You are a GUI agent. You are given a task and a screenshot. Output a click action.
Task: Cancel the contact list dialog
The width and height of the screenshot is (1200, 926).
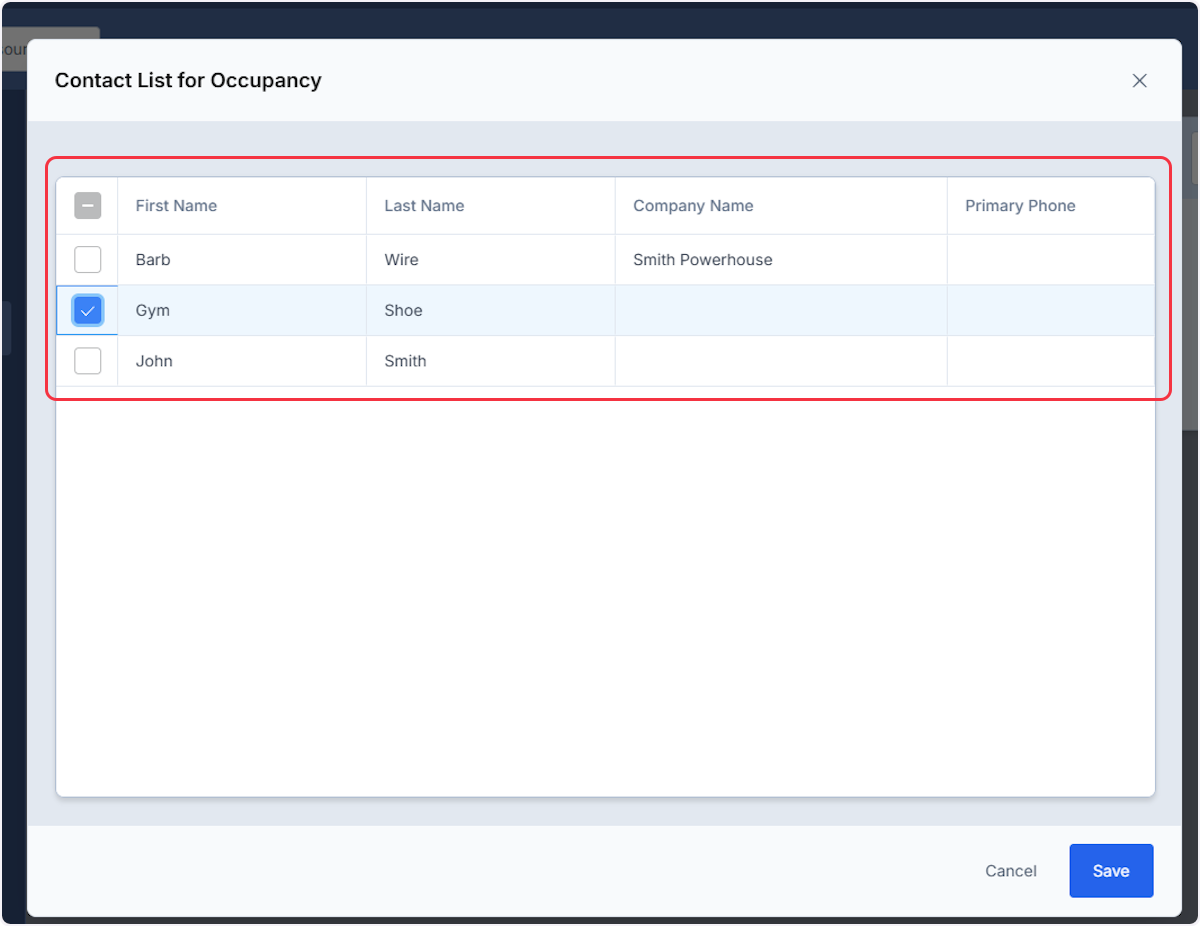[x=1011, y=871]
